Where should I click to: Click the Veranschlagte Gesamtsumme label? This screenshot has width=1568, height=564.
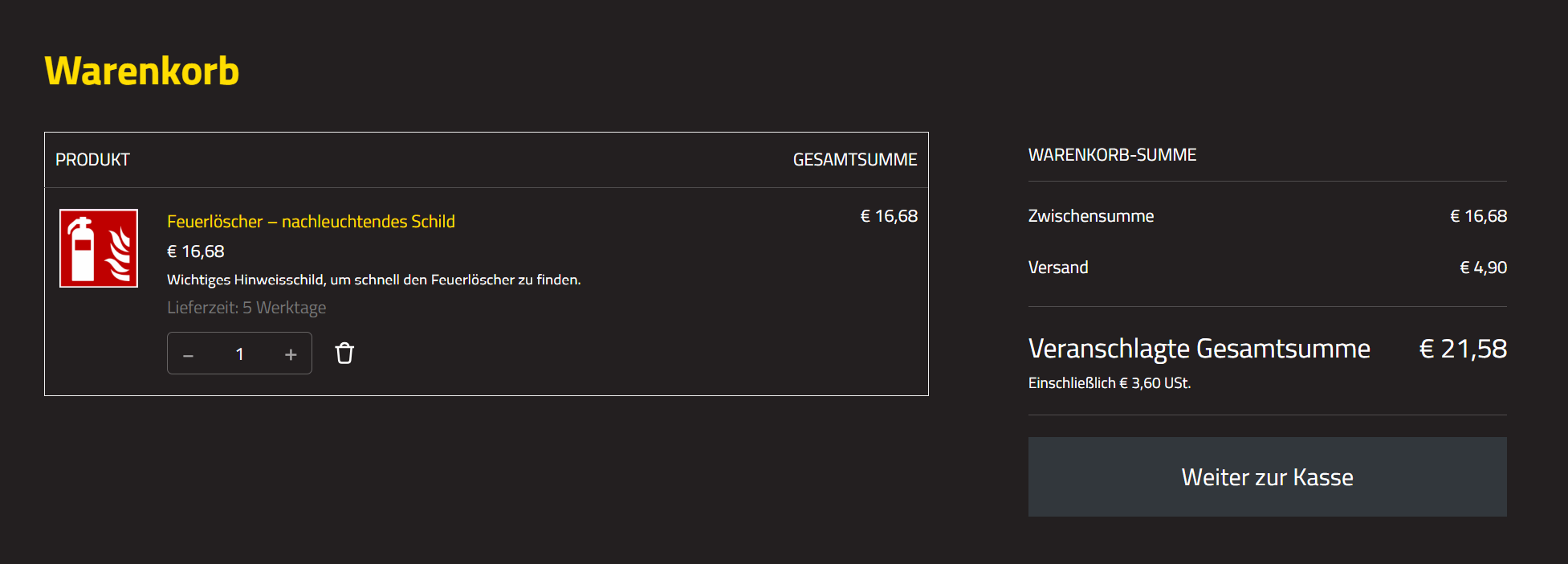tap(1199, 349)
